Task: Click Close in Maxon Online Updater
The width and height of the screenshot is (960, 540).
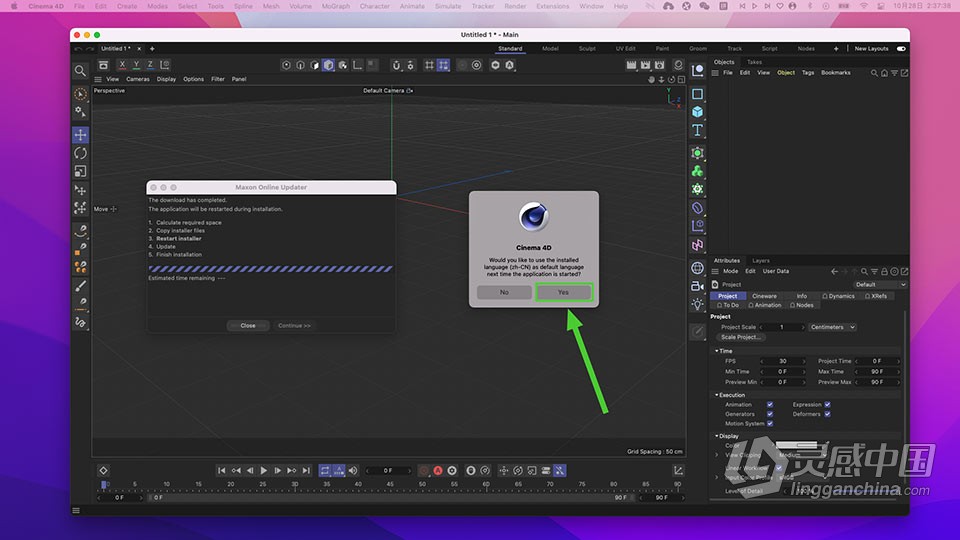Action: click(x=248, y=326)
